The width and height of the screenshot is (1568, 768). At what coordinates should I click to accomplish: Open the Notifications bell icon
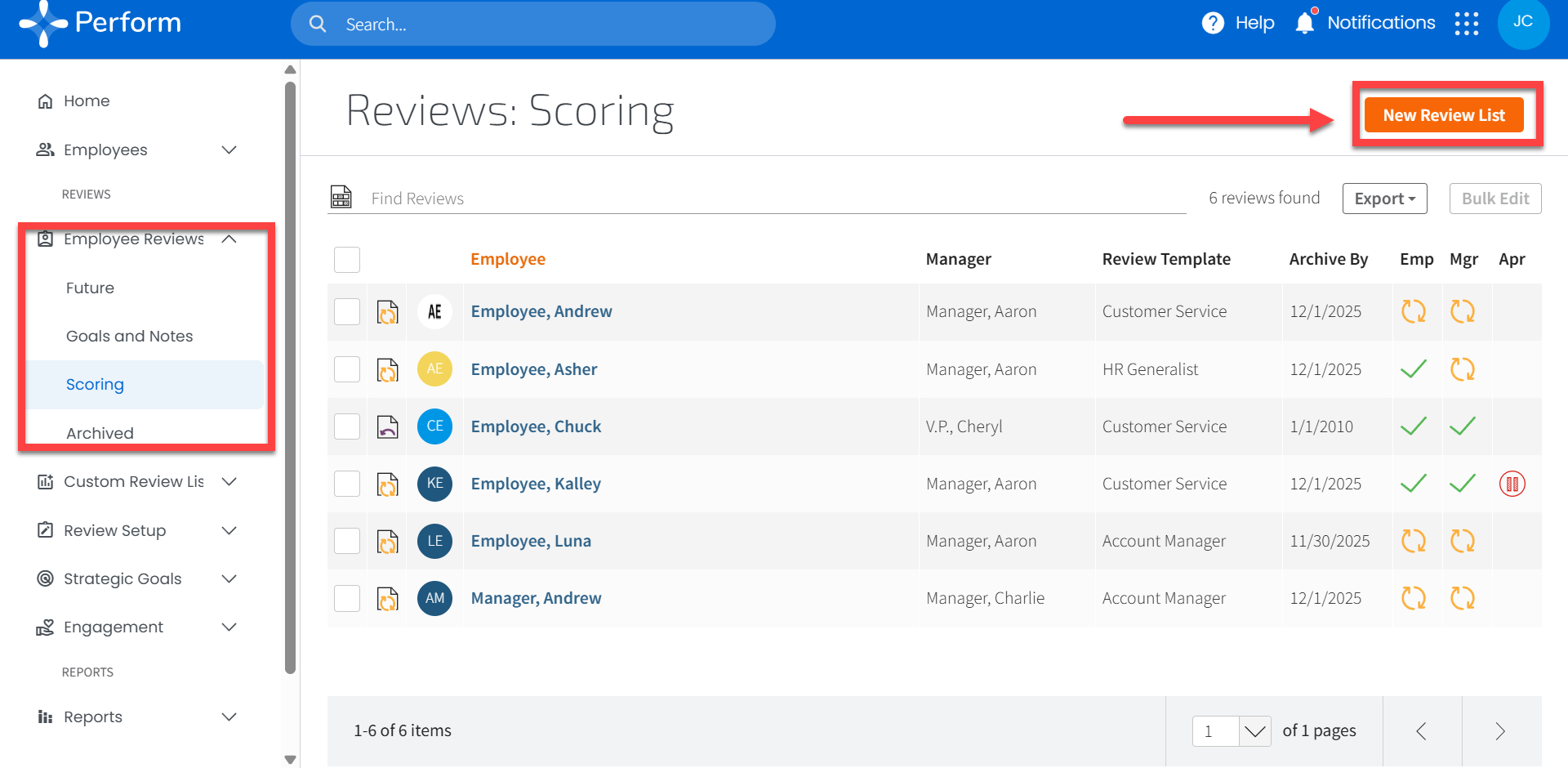coord(1304,23)
